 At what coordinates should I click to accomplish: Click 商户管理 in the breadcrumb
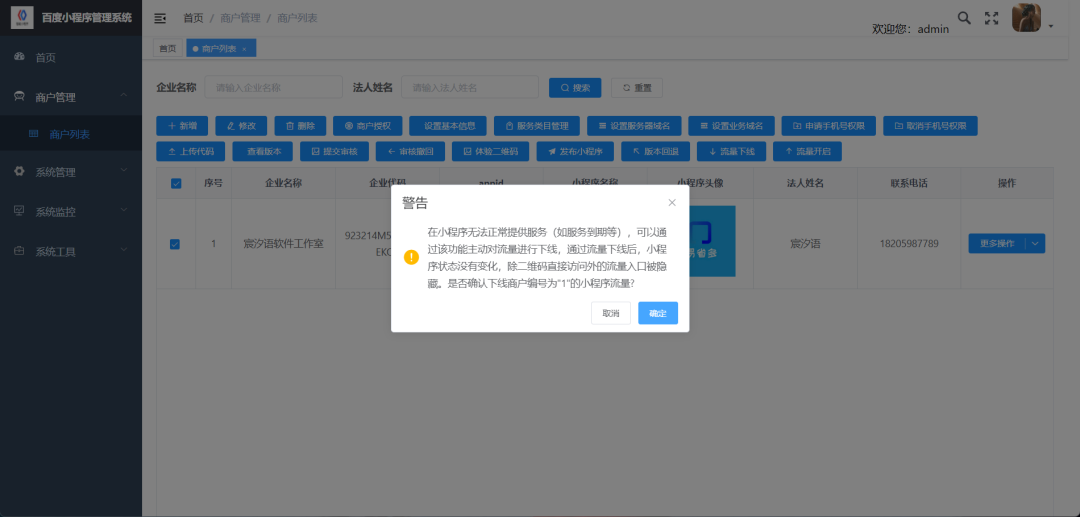pos(240,18)
